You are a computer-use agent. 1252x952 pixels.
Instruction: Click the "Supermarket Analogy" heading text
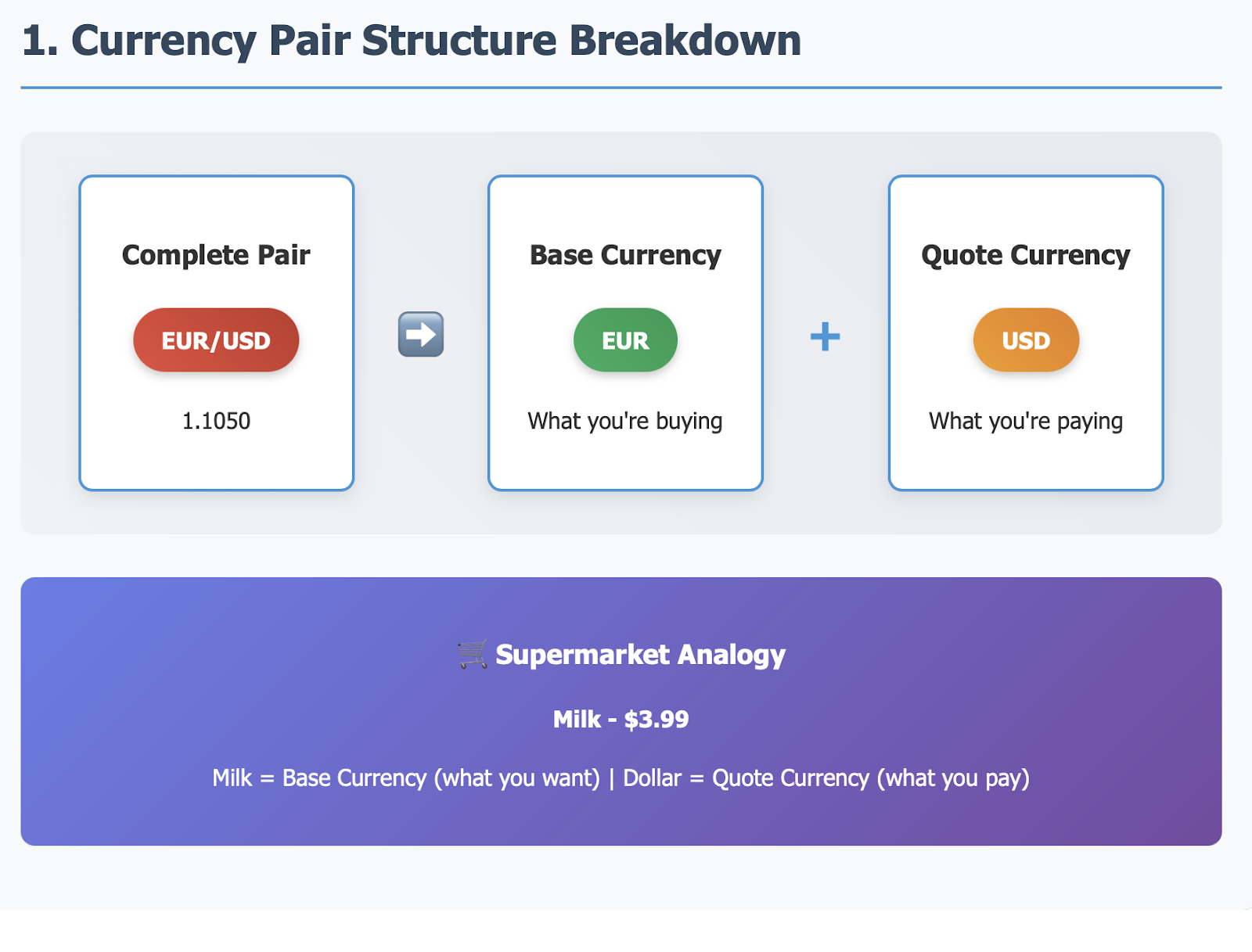640,654
